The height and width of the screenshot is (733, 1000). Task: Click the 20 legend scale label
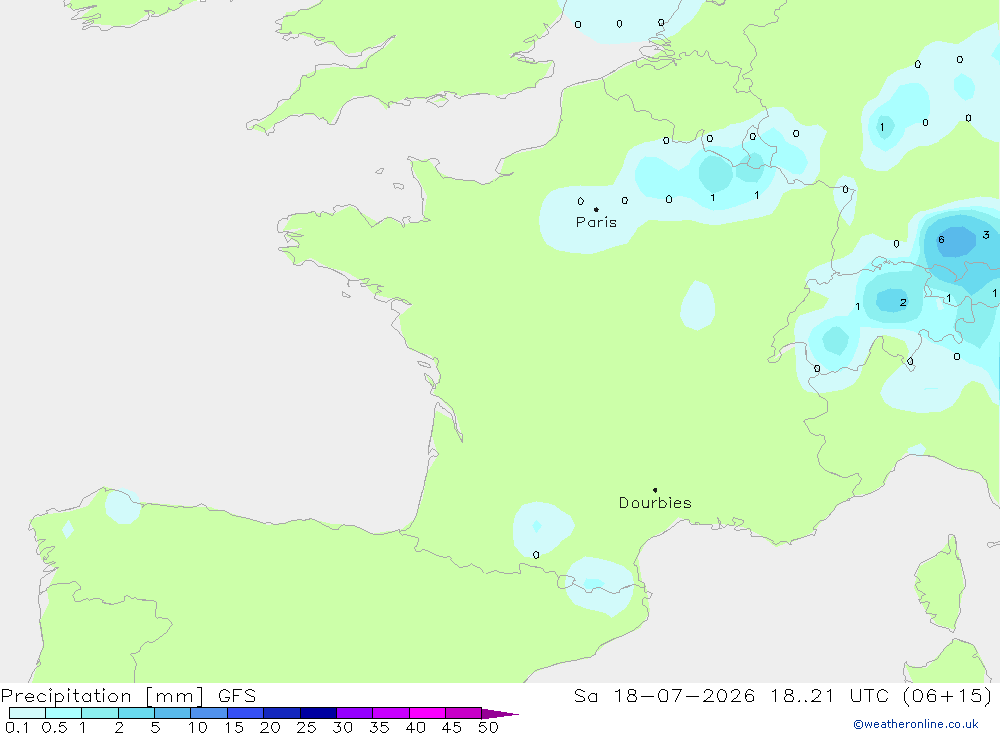[270, 727]
